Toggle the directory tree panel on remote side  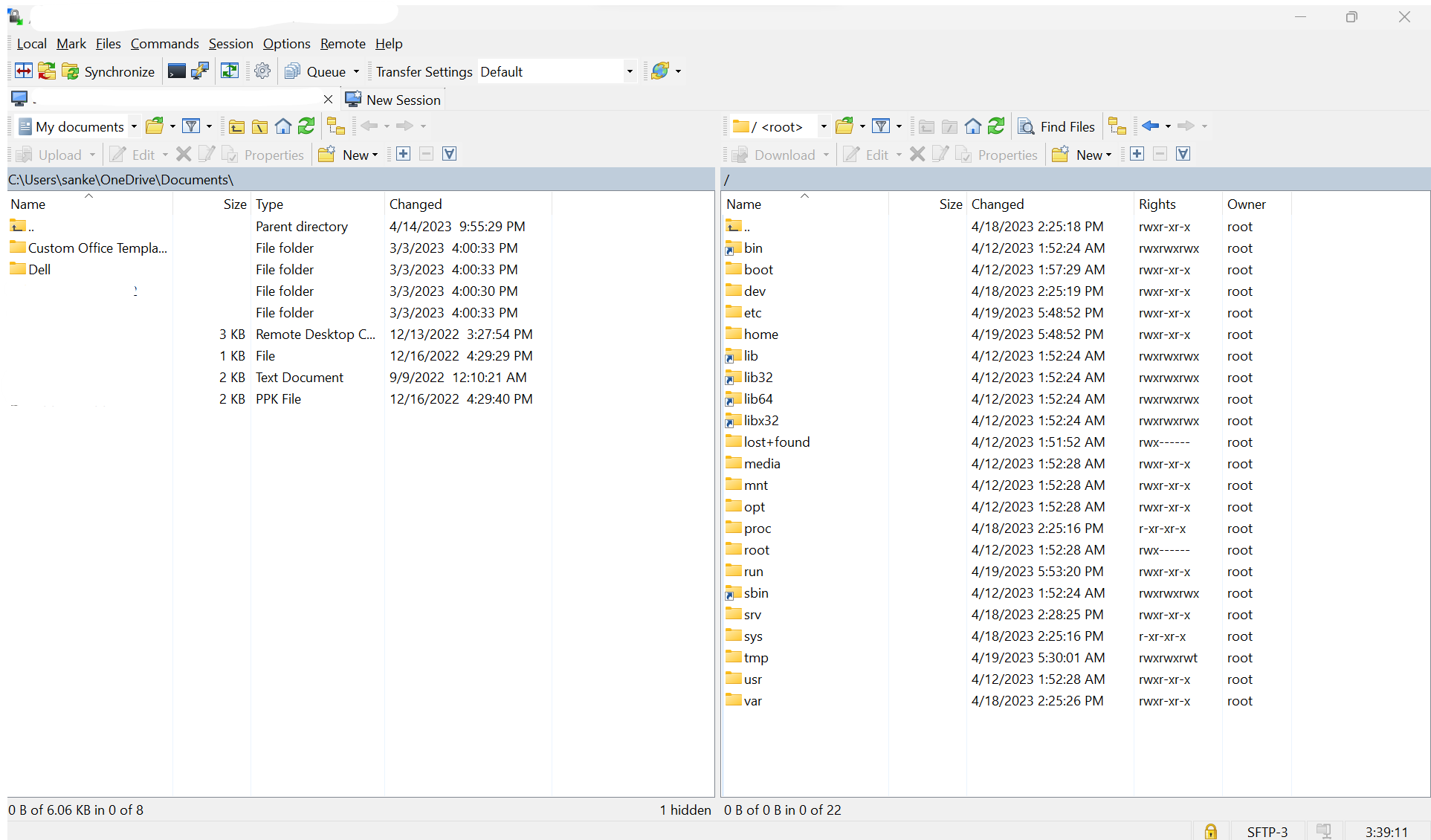click(1117, 126)
